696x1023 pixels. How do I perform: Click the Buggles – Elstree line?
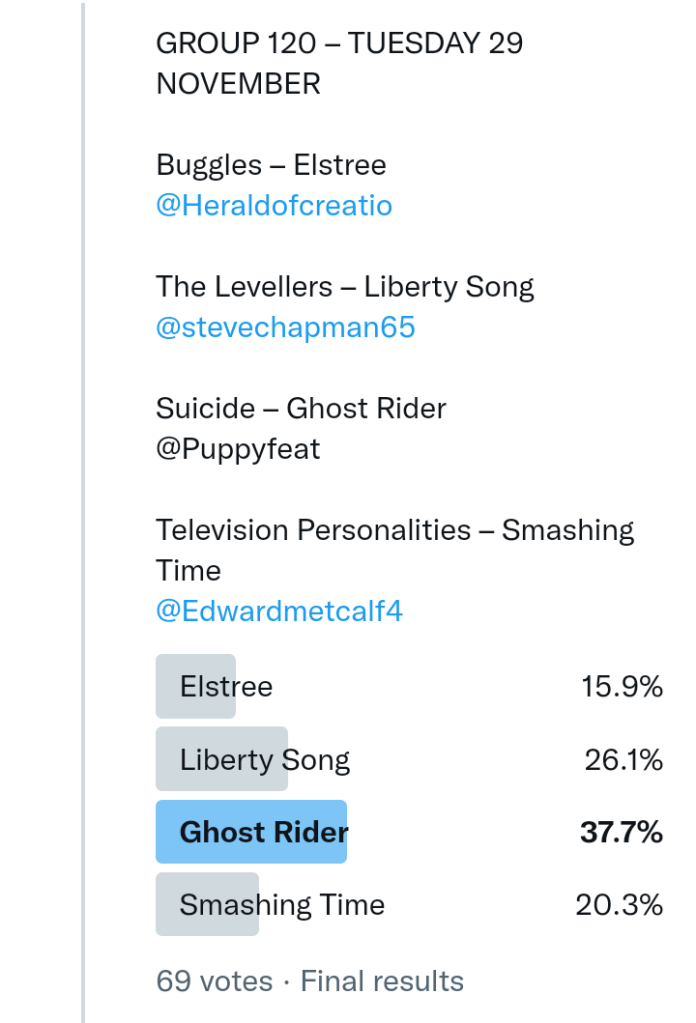271,165
